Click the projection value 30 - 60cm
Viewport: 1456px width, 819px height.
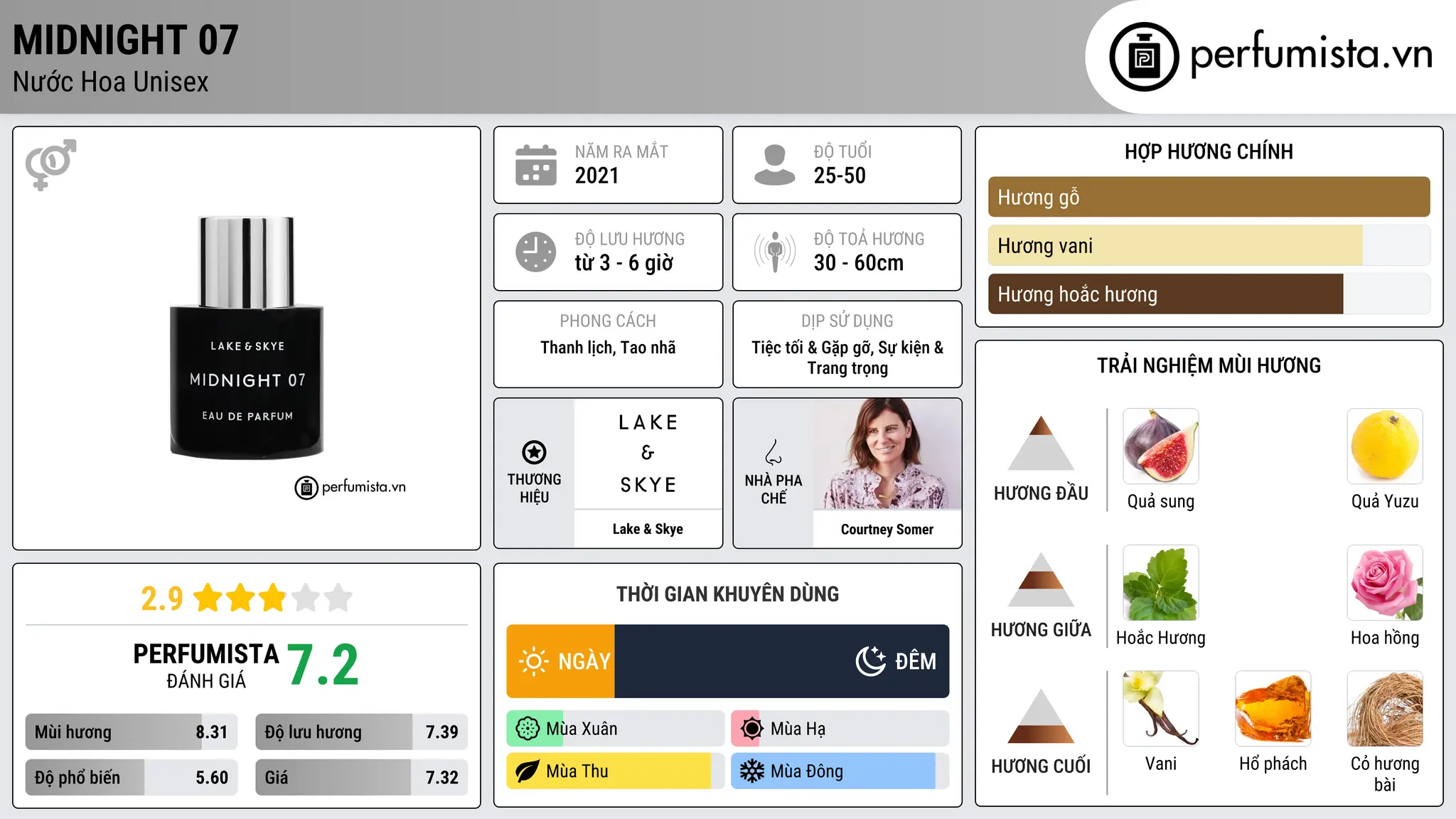pyautogui.click(x=859, y=263)
